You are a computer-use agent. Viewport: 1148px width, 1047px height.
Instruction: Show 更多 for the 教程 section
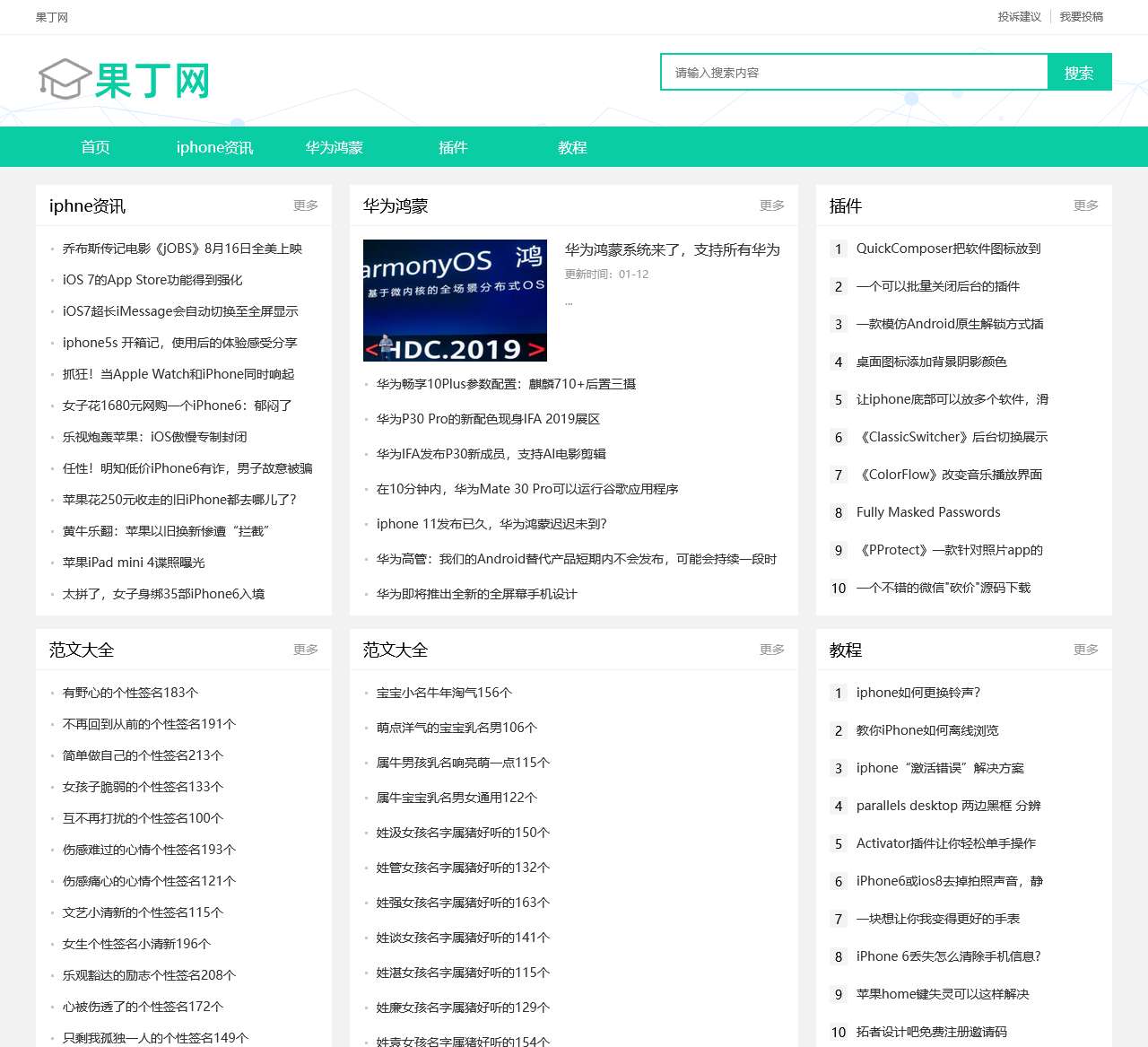pos(1085,650)
